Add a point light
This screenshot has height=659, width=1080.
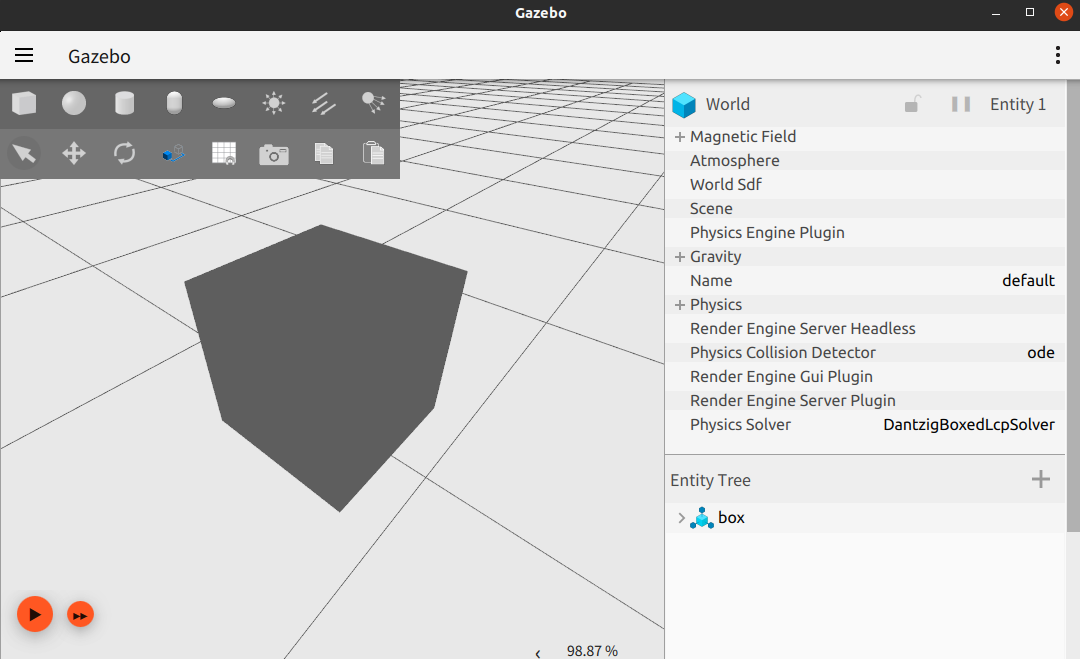(273, 103)
